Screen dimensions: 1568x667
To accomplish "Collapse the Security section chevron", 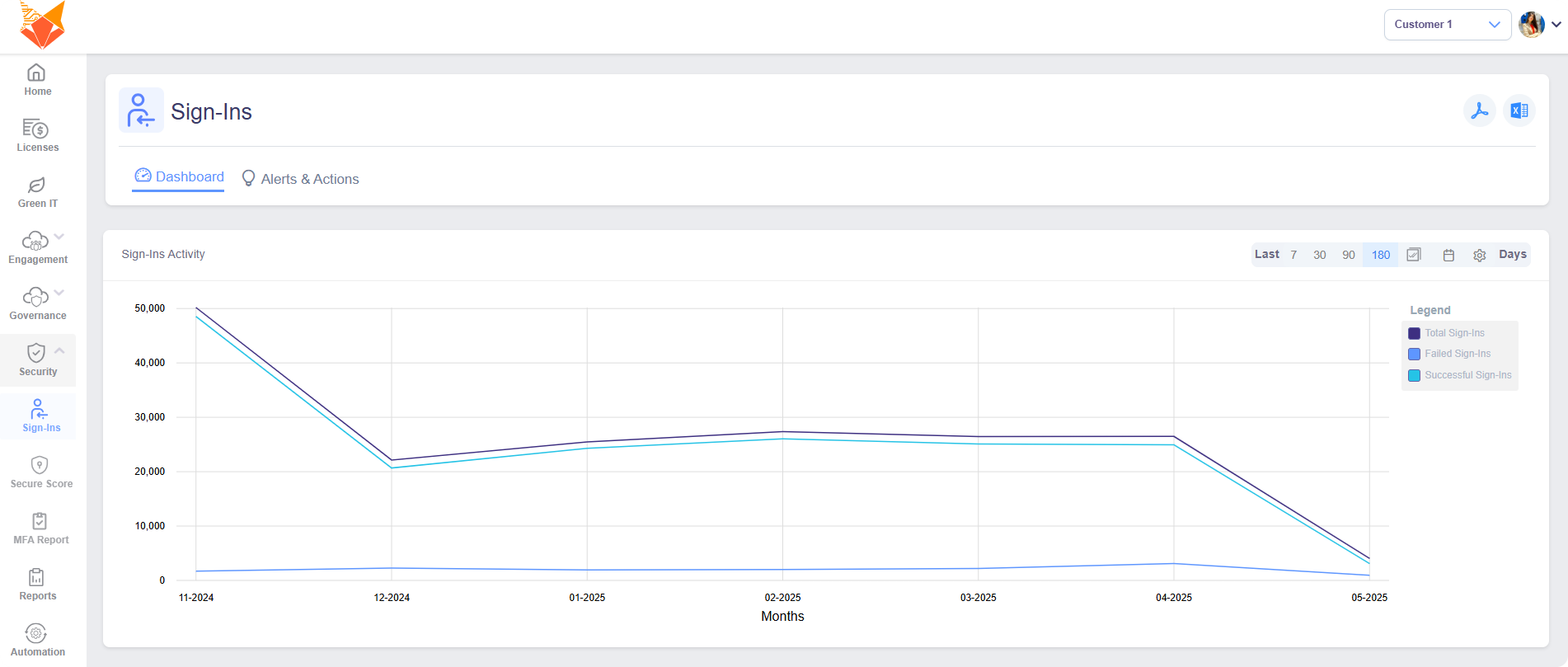I will pyautogui.click(x=59, y=350).
